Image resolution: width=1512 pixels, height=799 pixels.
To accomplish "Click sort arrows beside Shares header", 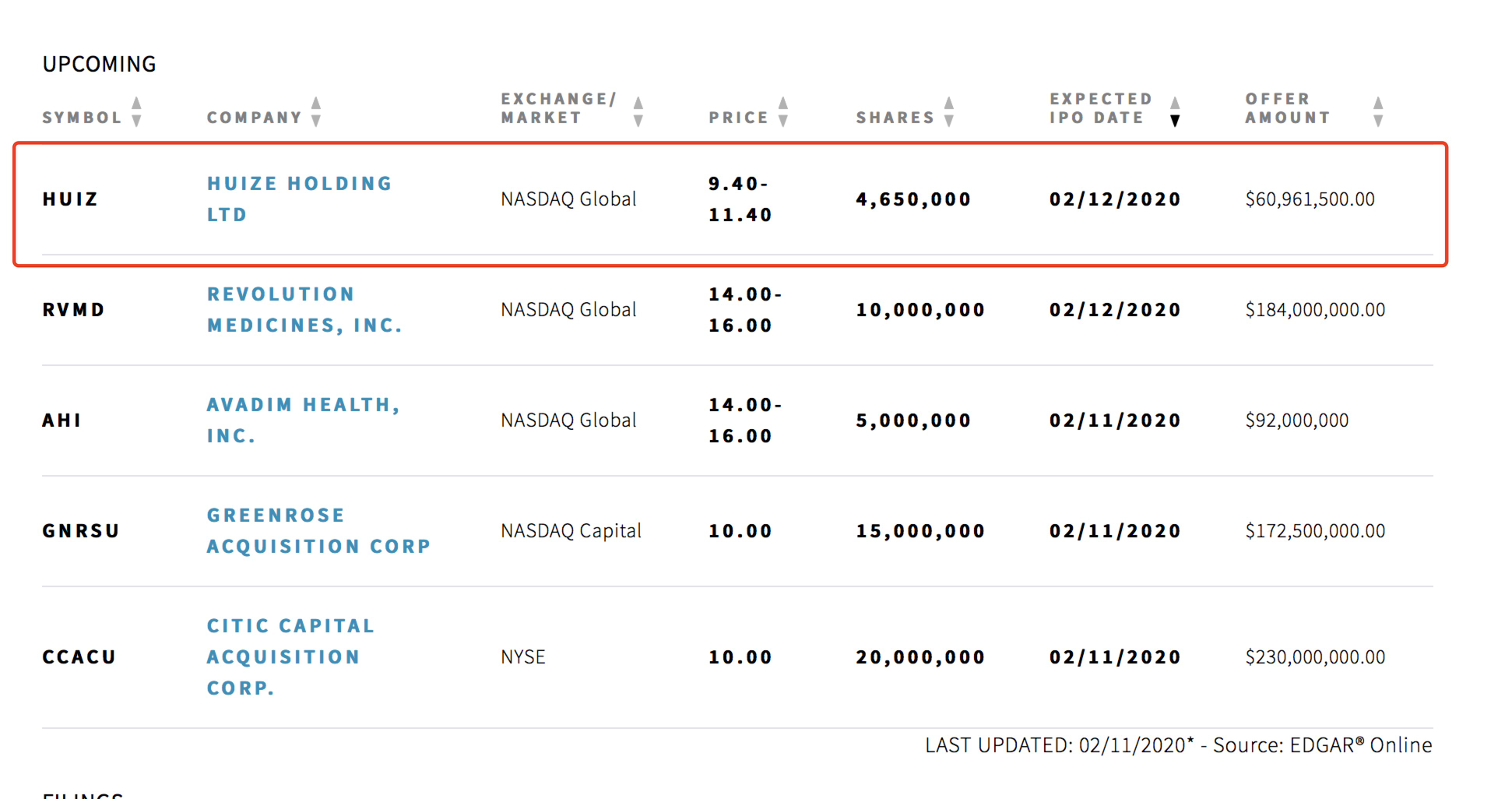I will click(x=949, y=111).
